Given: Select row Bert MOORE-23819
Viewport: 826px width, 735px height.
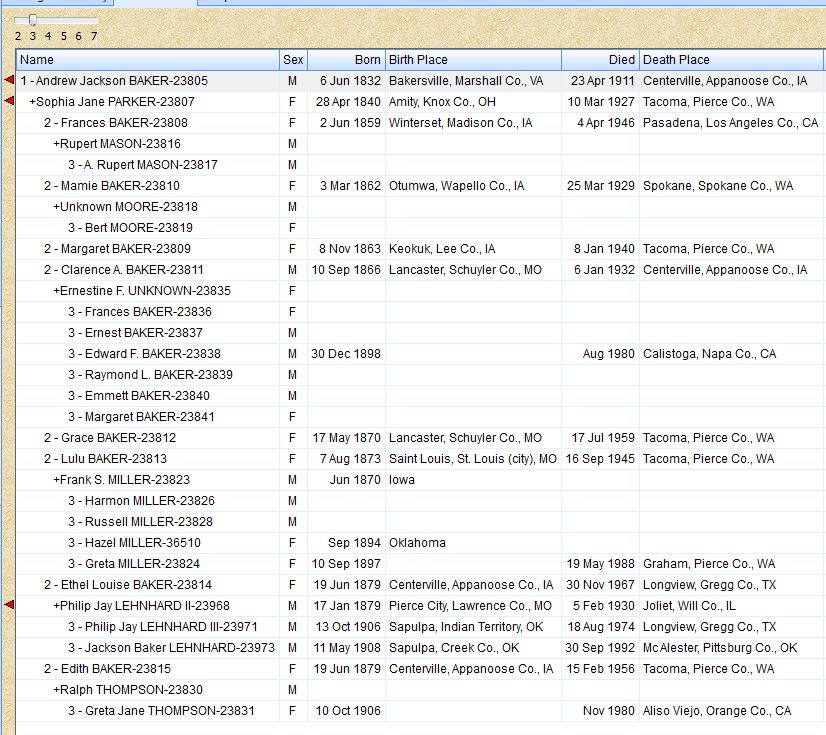Looking at the screenshot, I should tap(420, 228).
